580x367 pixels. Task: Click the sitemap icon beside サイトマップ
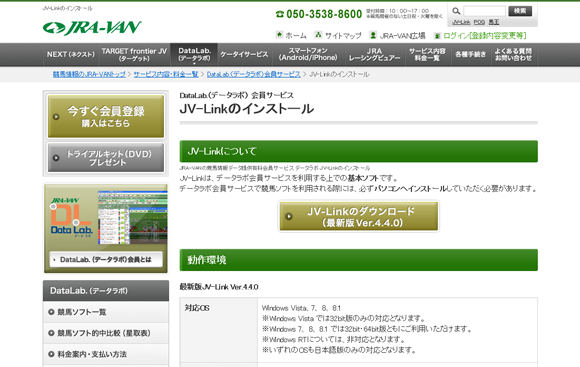pyautogui.click(x=318, y=35)
